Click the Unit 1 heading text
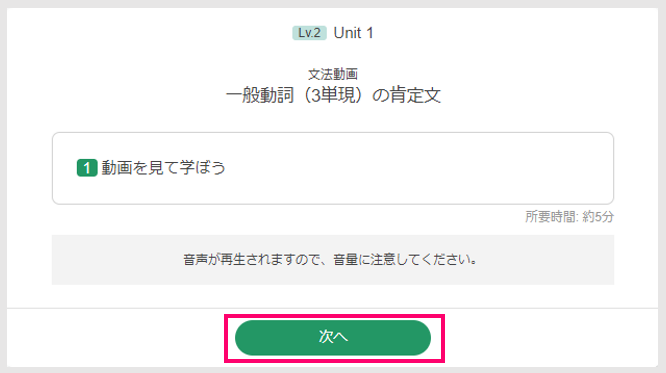 pyautogui.click(x=353, y=33)
